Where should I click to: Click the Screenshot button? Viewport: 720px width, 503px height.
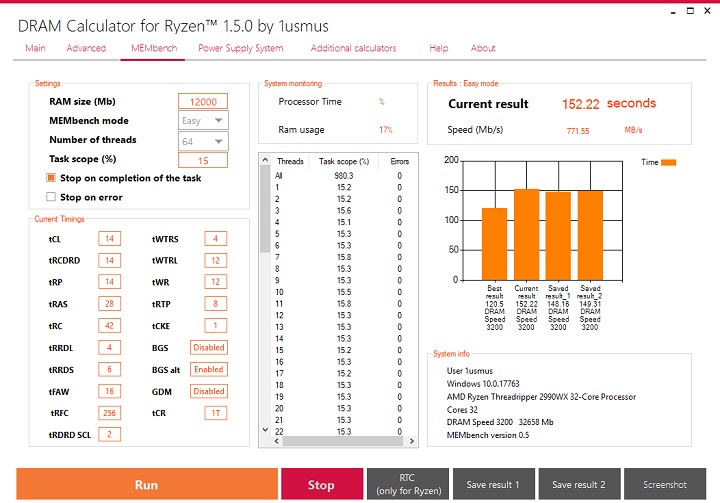pos(665,484)
